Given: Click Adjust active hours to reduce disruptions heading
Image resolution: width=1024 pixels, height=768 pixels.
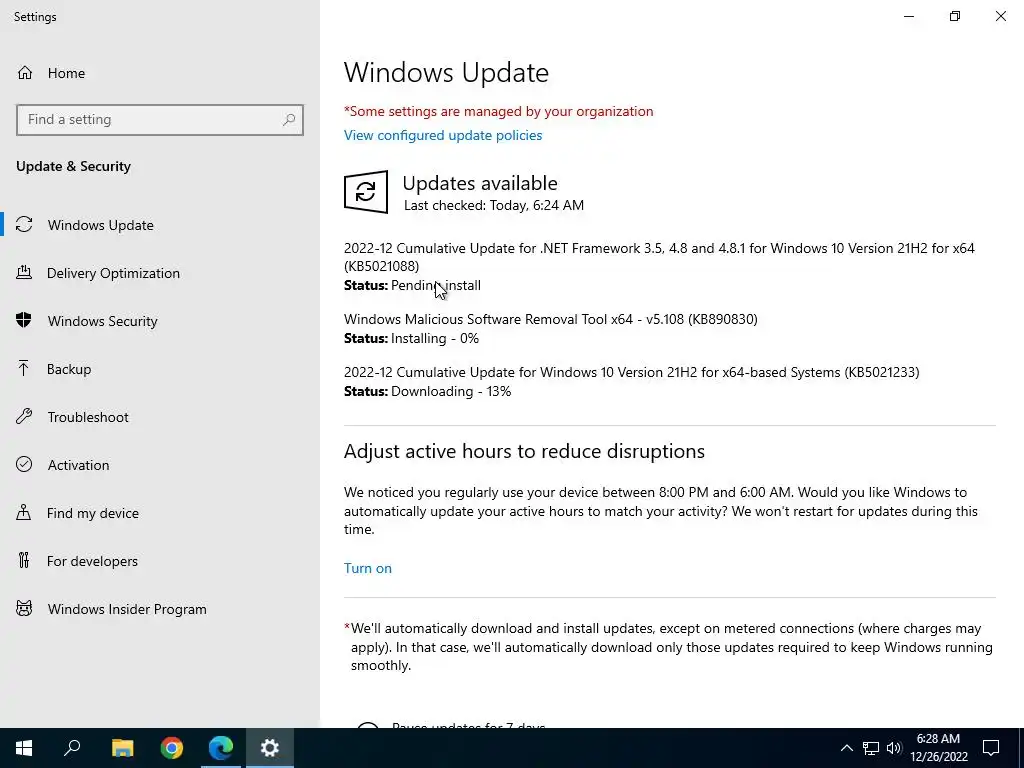Looking at the screenshot, I should pyautogui.click(x=524, y=451).
